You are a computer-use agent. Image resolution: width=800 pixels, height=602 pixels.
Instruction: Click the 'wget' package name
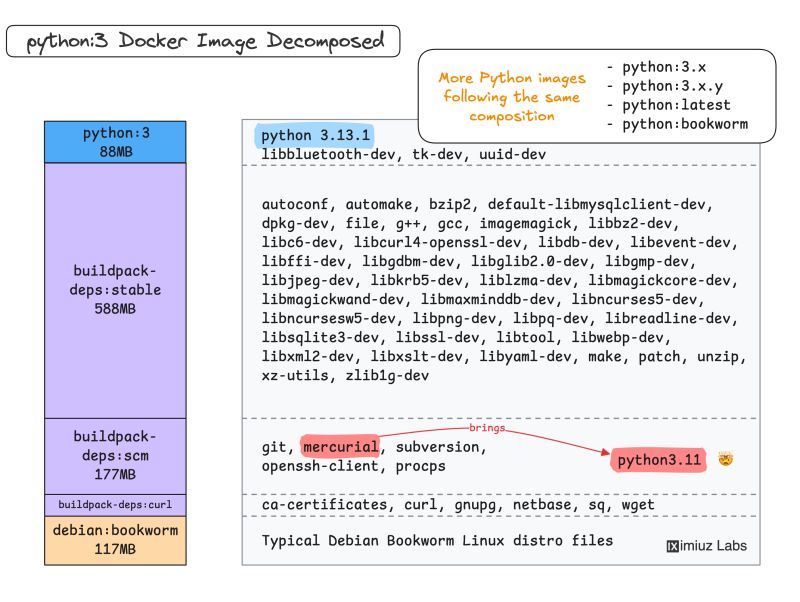638,505
